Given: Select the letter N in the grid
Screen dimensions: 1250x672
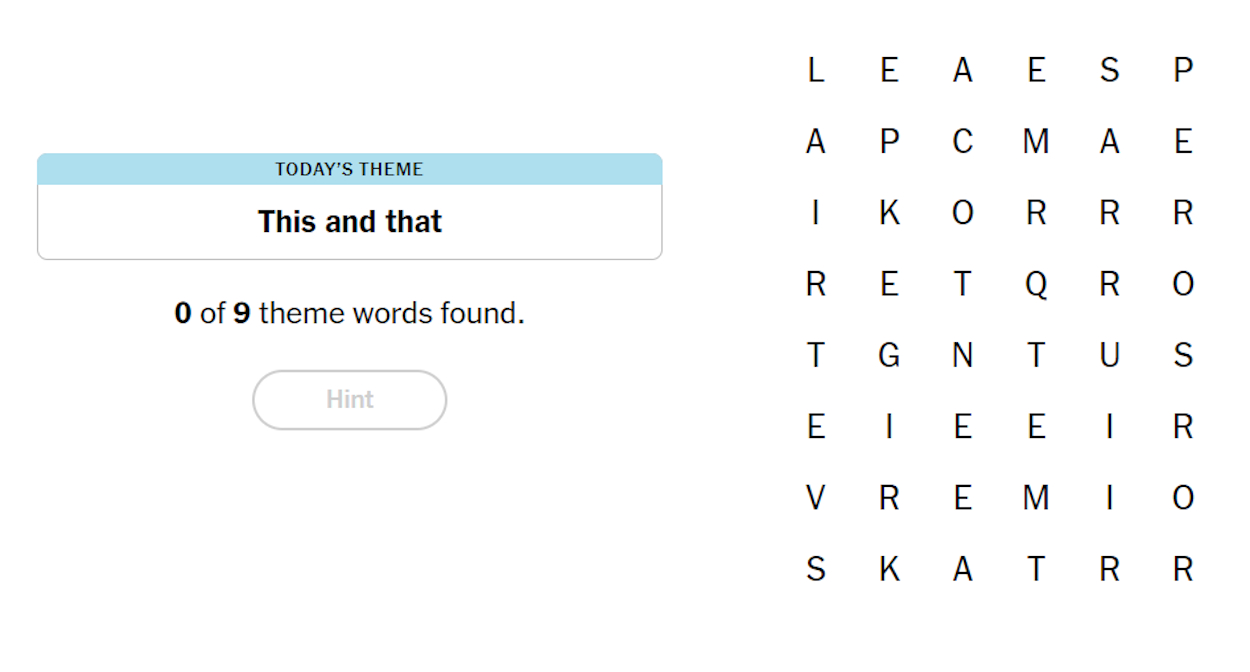Looking at the screenshot, I should click(962, 355).
